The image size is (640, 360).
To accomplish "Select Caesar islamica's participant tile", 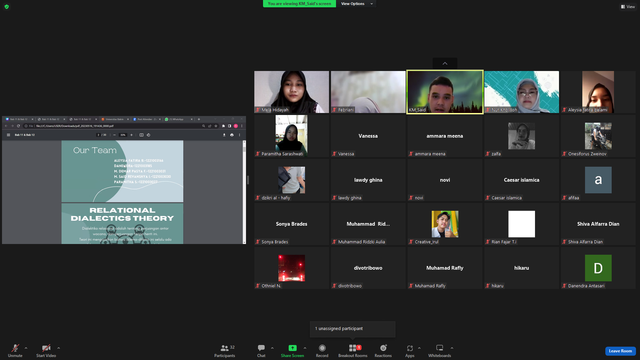I will [522, 180].
